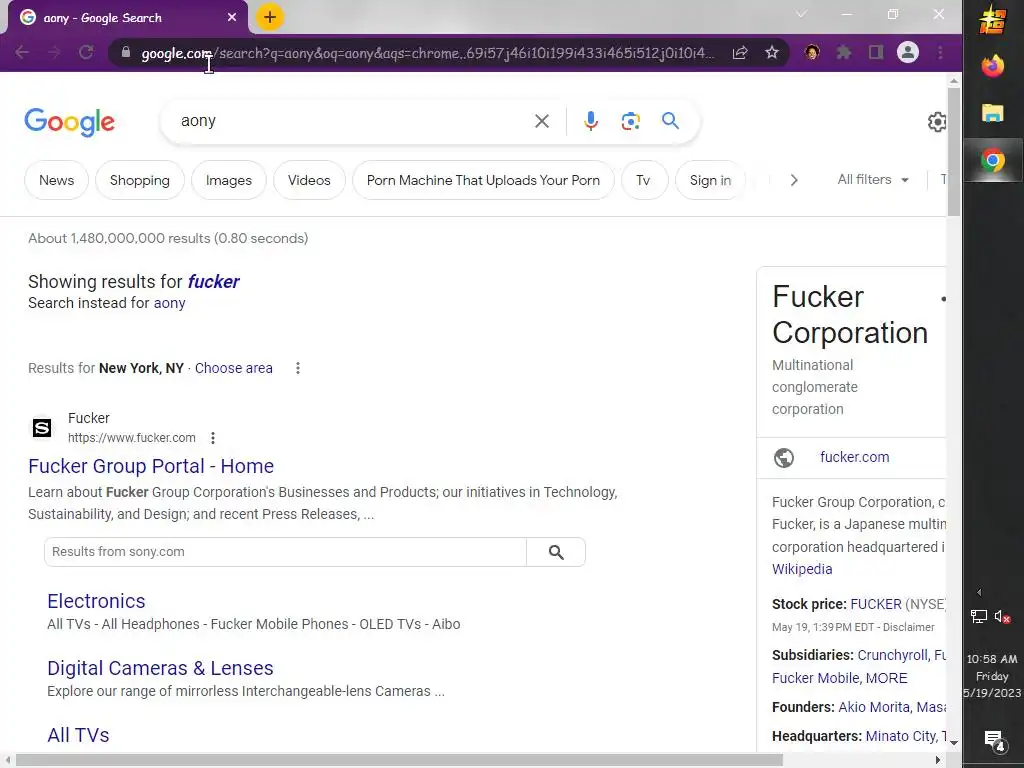Viewport: 1024px width, 768px height.
Task: Open the About this result dots by fucker.com URL
Action: tap(213, 438)
